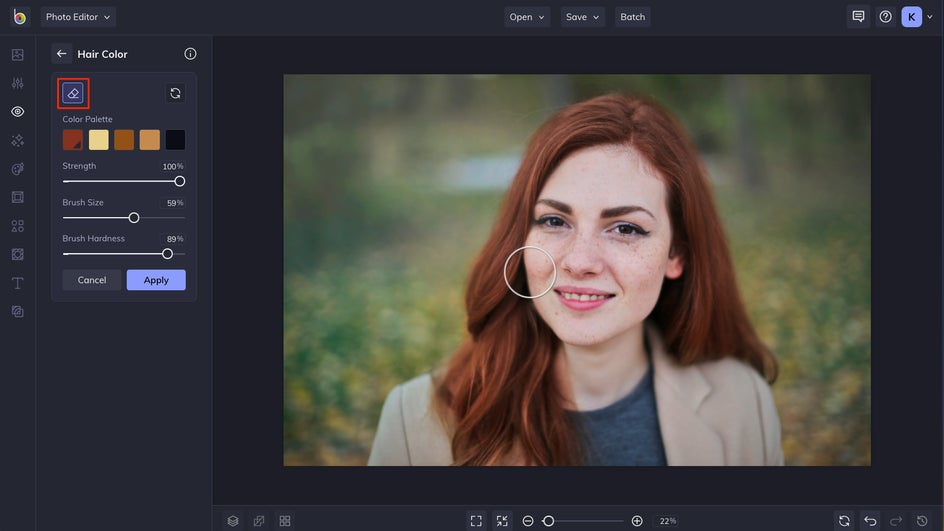Open the edit history icon
Viewport: 944px width, 531px height.
pos(922,521)
